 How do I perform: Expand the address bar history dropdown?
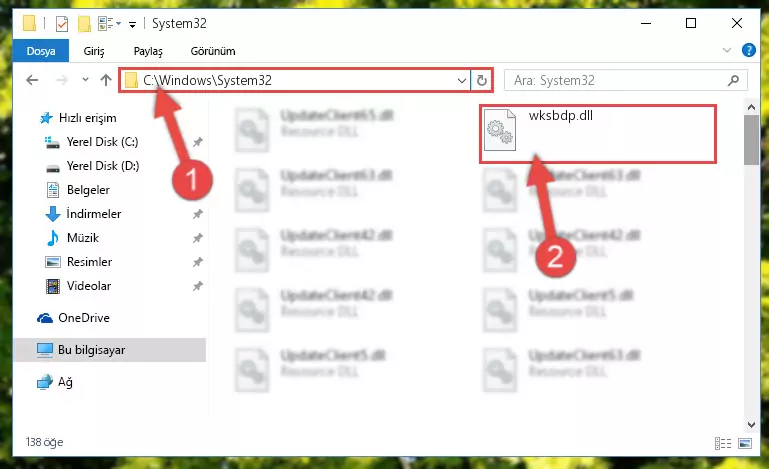tap(461, 80)
